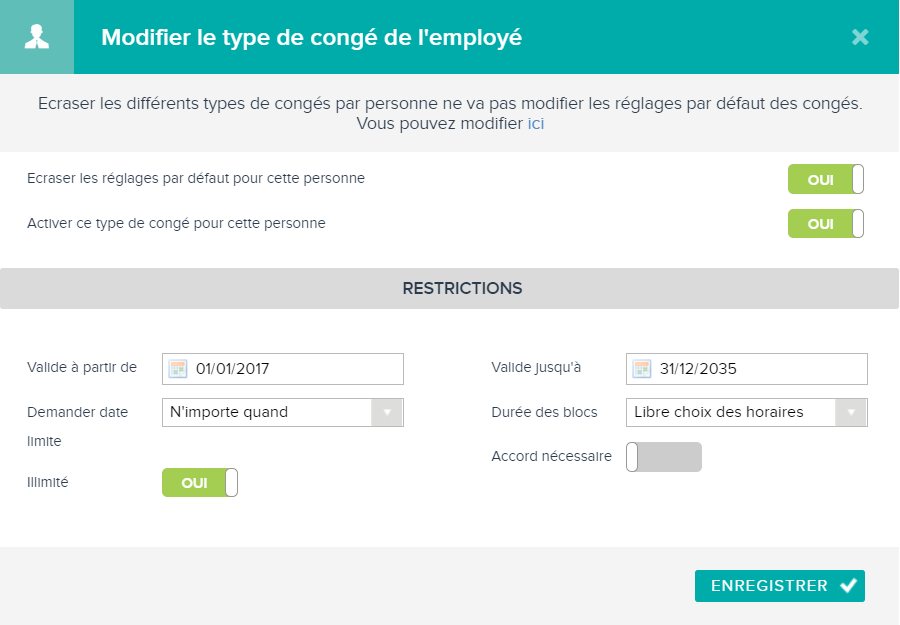Viewport: 900px width, 625px height.
Task: Save changes with the Enregistrer button
Action: point(779,586)
